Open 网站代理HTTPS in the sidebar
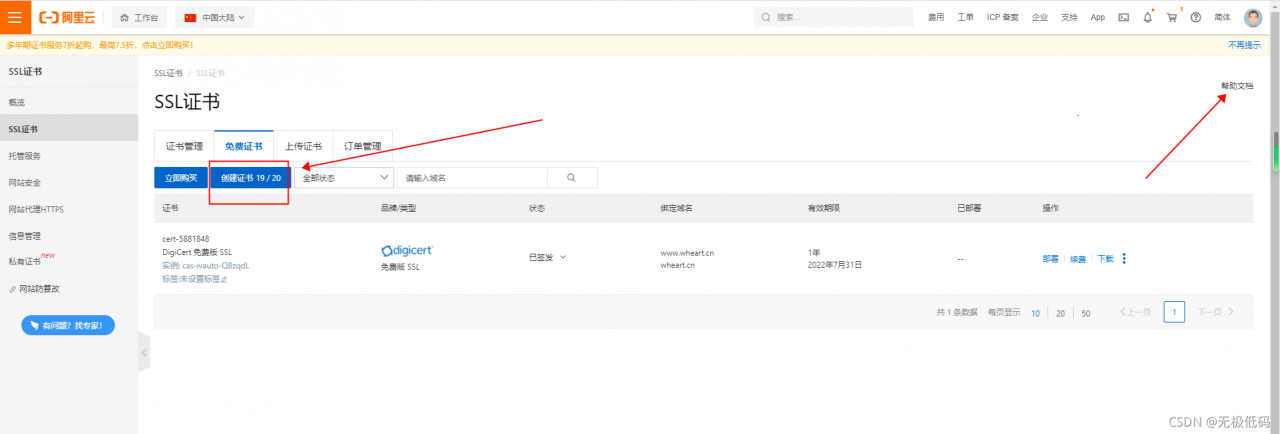This screenshot has width=1280, height=434. tap(69, 209)
